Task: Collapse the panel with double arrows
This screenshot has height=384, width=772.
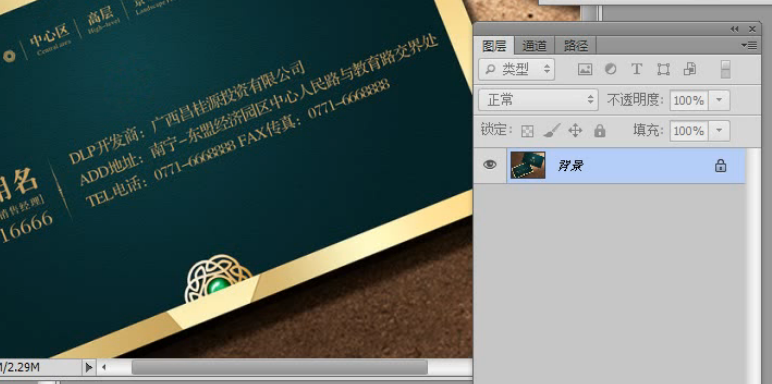Action: click(x=735, y=29)
